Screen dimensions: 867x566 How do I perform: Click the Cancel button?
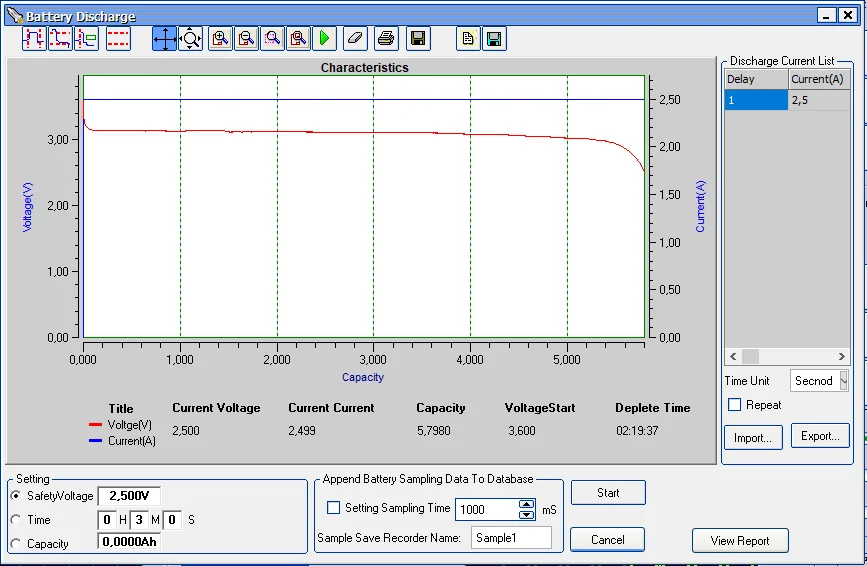click(607, 539)
